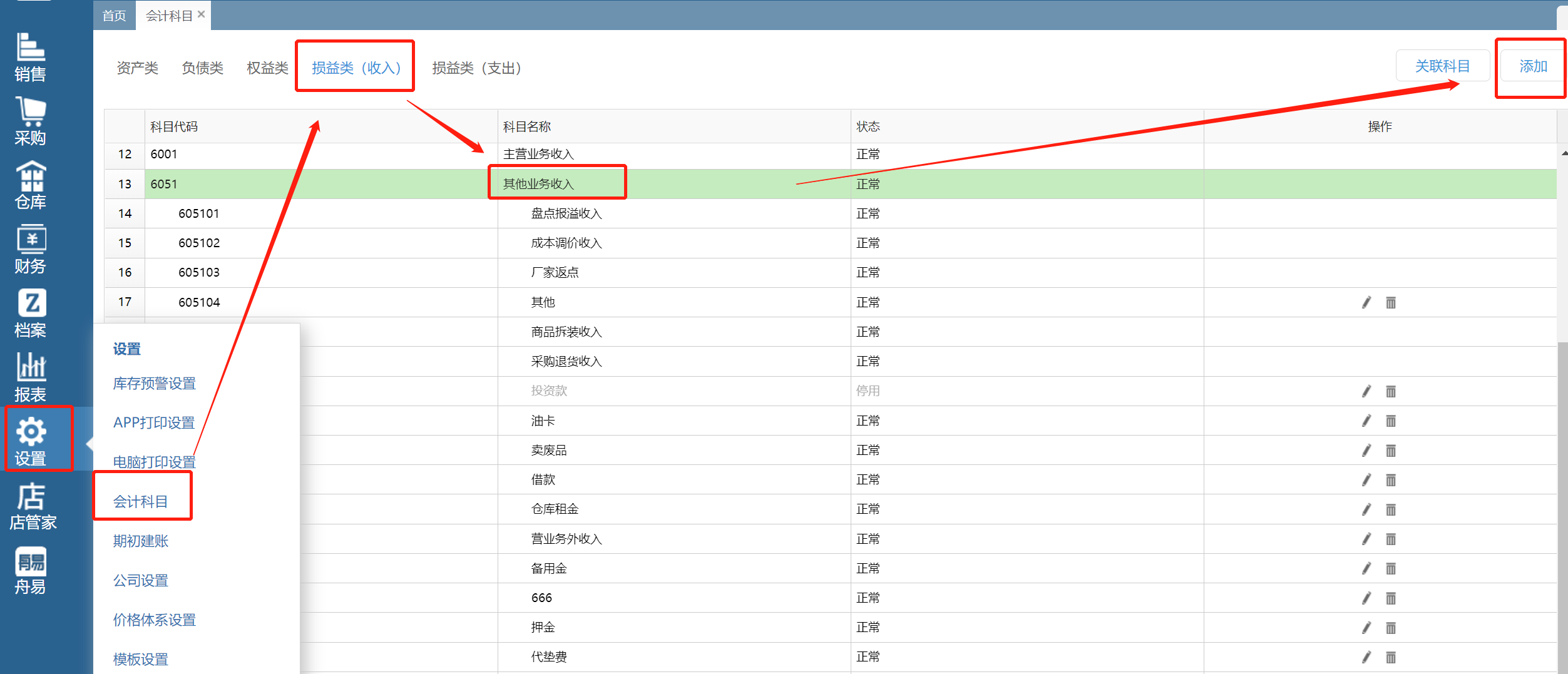Edit the 卖废品 row with pencil icon

(1366, 451)
